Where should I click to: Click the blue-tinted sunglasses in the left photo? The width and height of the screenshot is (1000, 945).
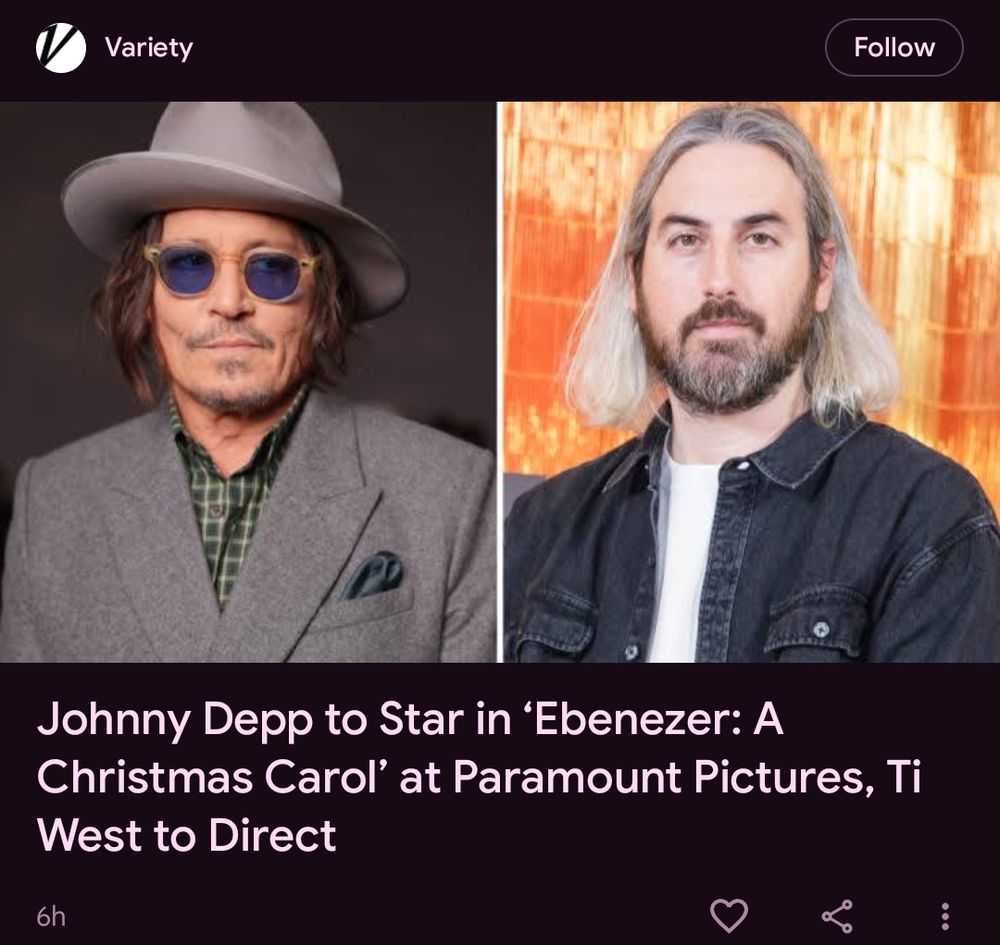click(231, 272)
